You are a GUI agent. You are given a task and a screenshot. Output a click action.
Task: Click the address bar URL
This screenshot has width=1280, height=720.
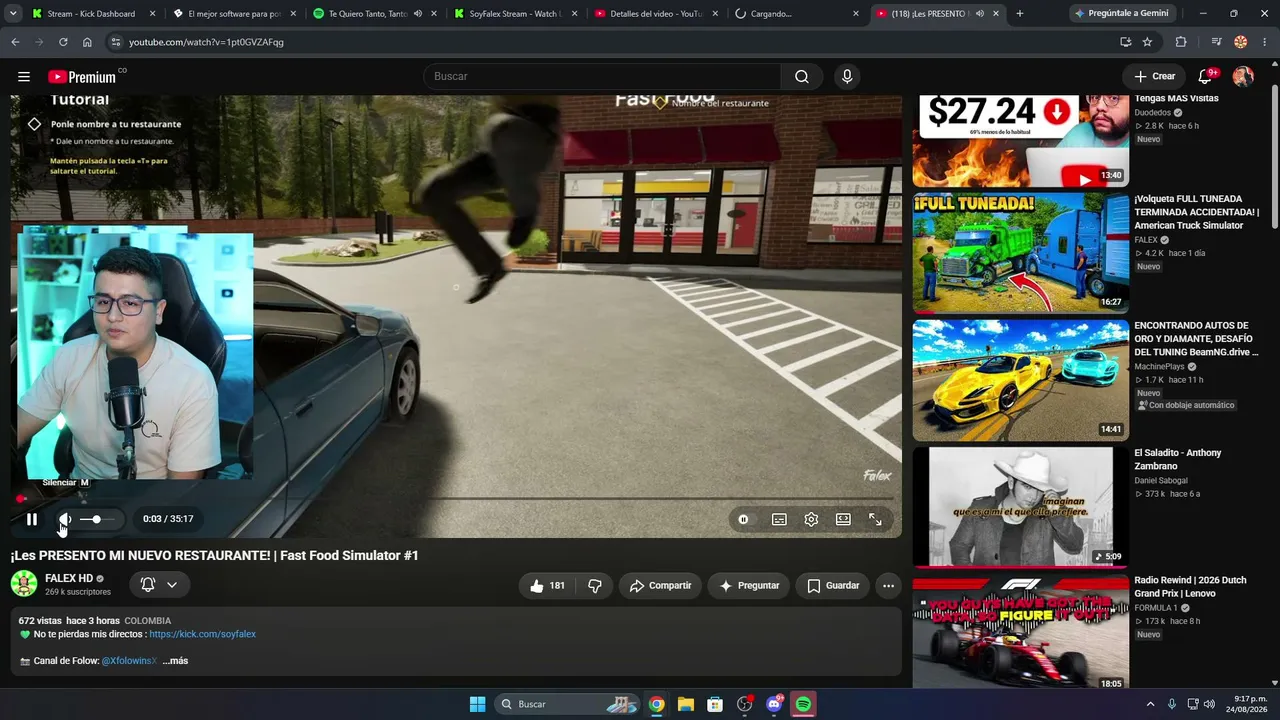pyautogui.click(x=206, y=42)
